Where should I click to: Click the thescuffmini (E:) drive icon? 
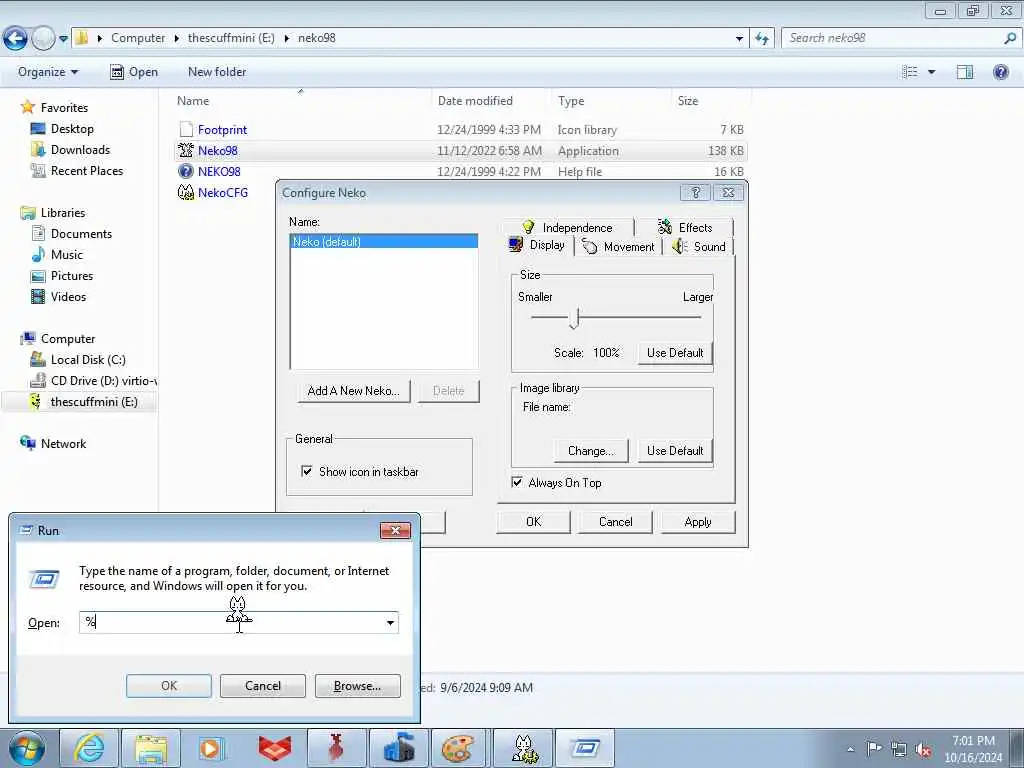(36, 401)
